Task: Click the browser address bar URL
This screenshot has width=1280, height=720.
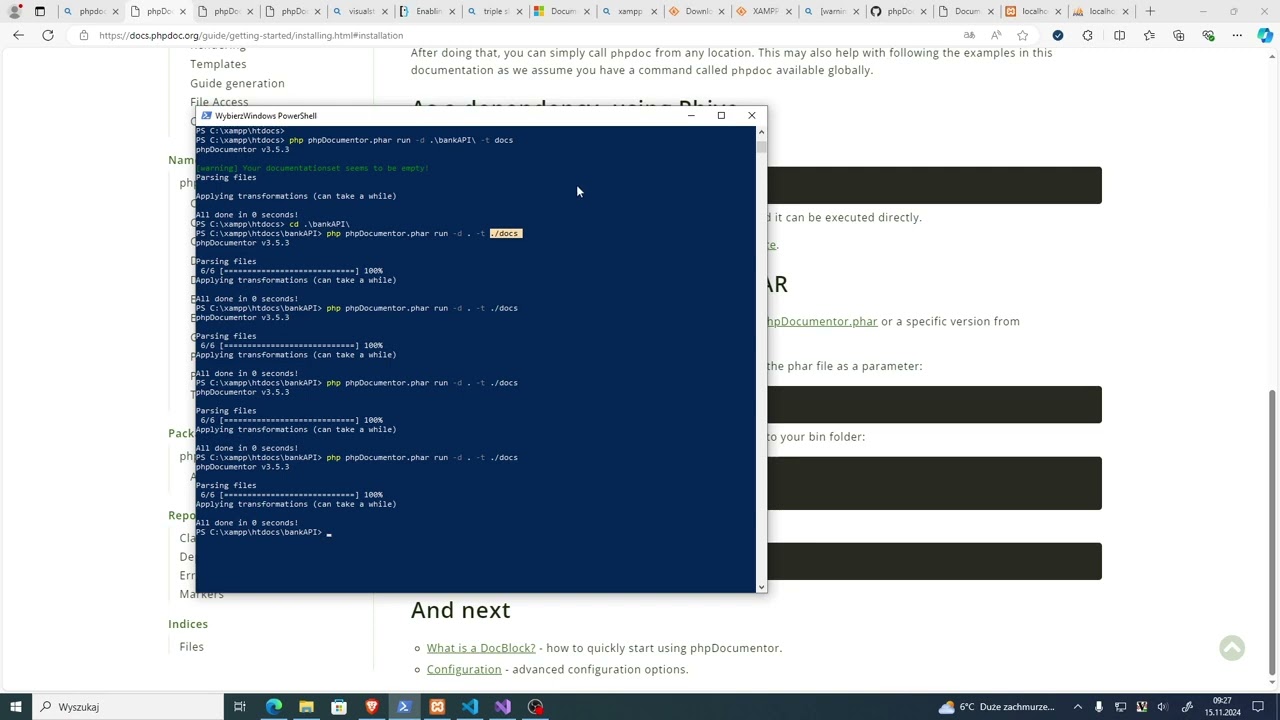Action: 251,35
